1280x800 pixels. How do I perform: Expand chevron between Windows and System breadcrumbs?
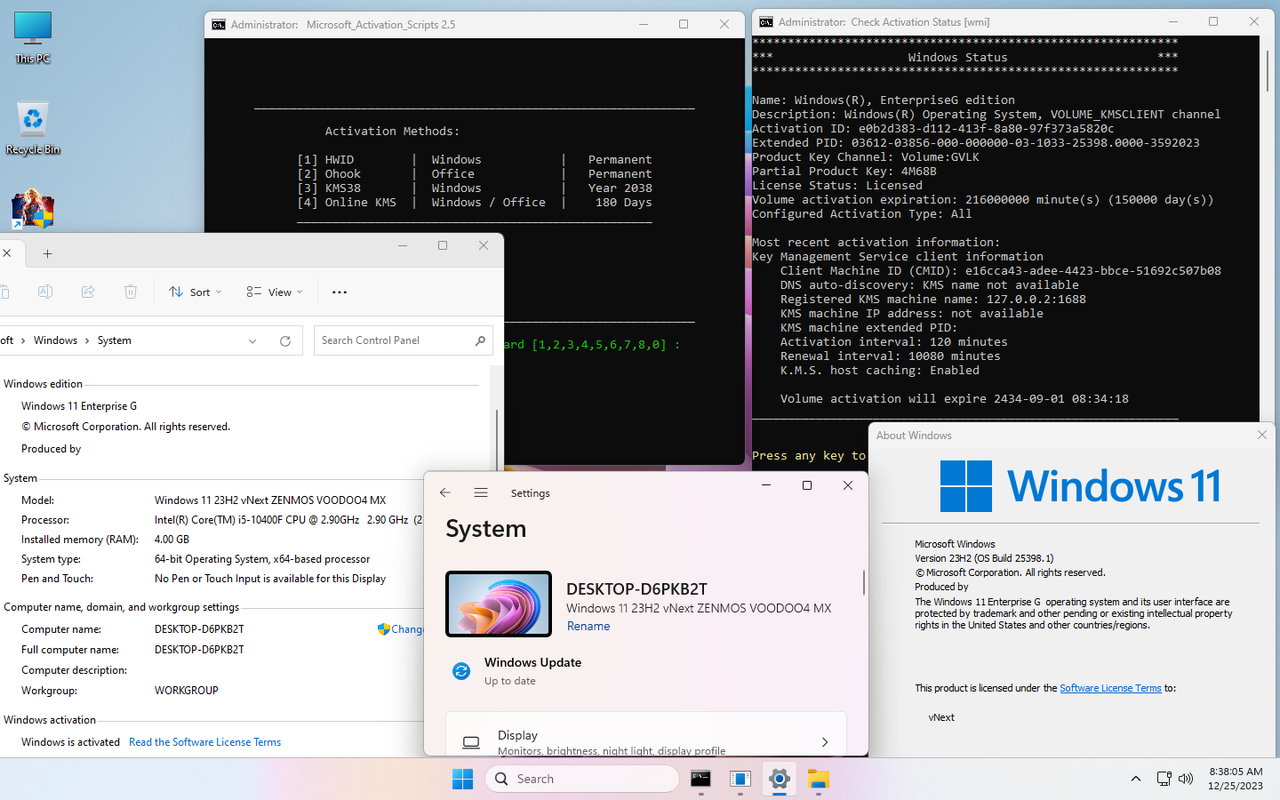[87, 340]
